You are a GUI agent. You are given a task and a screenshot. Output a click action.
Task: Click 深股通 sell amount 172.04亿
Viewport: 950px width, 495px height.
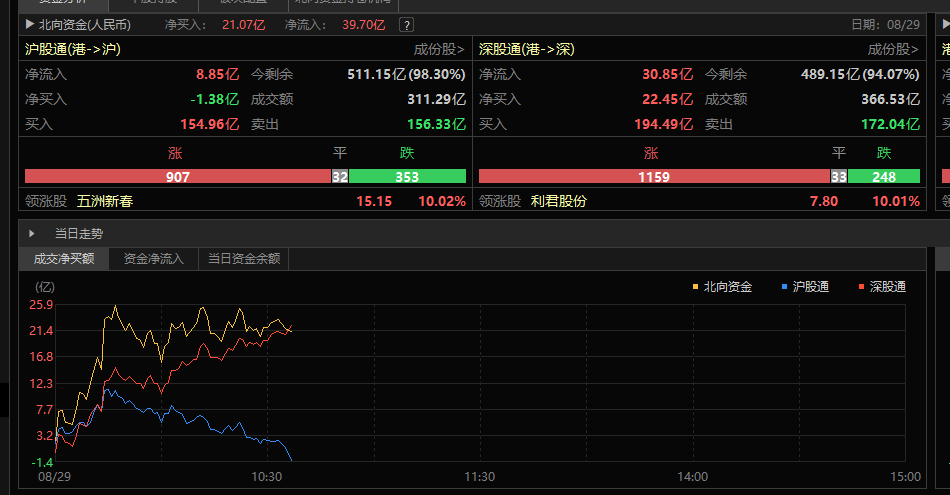(890, 124)
